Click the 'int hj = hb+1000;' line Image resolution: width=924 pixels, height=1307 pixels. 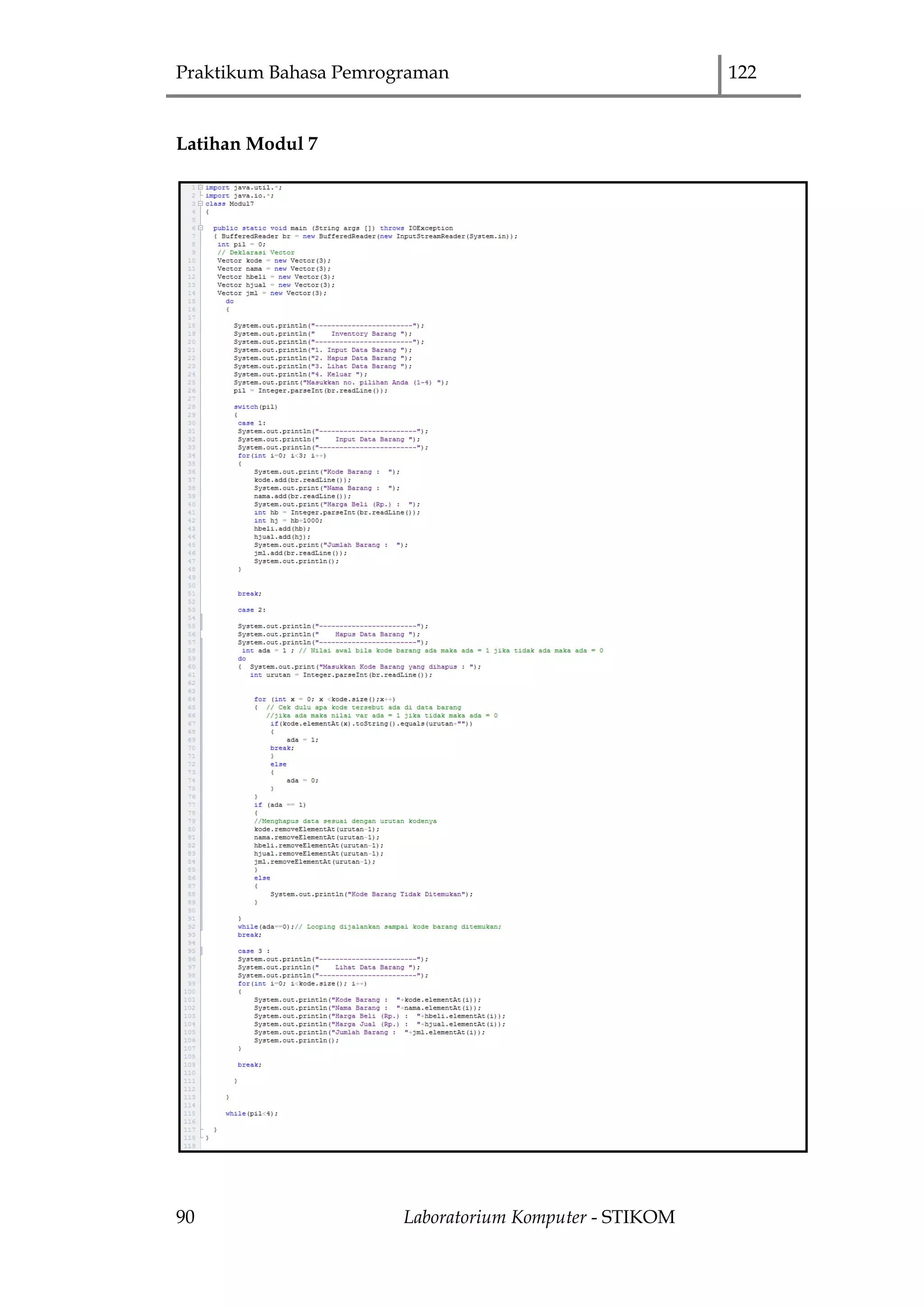pyautogui.click(x=288, y=521)
